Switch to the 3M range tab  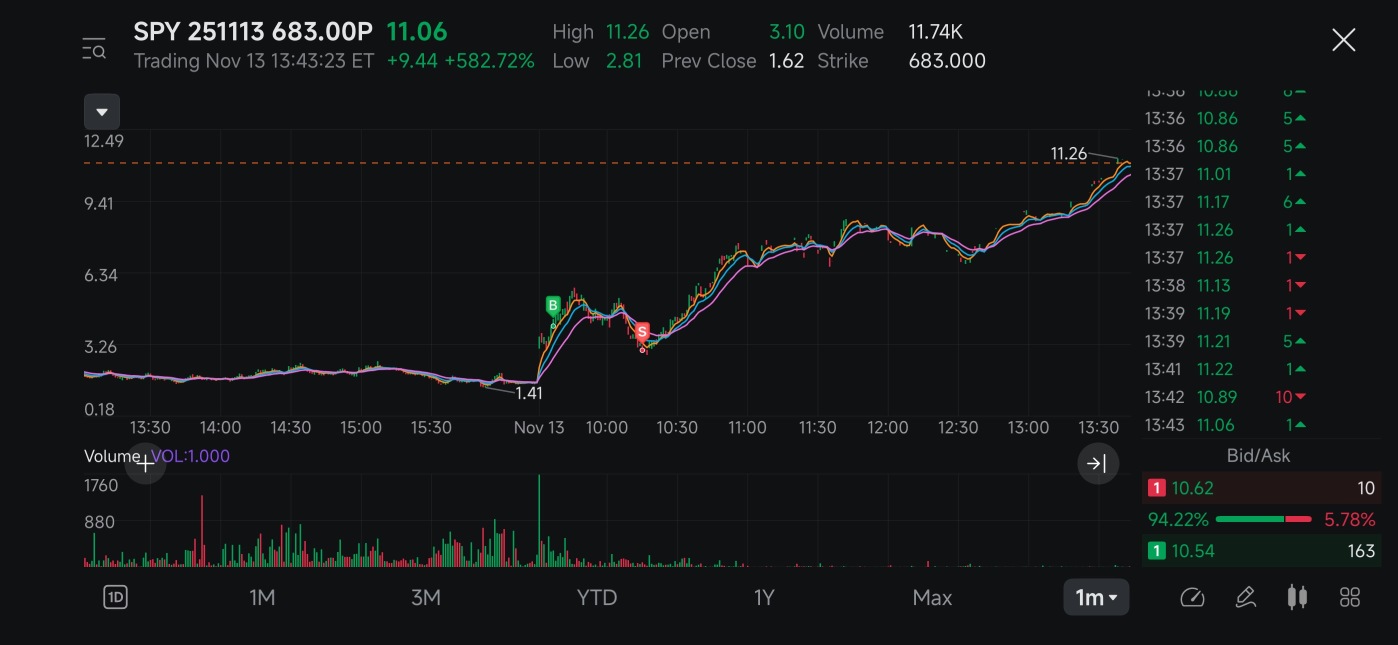426,598
